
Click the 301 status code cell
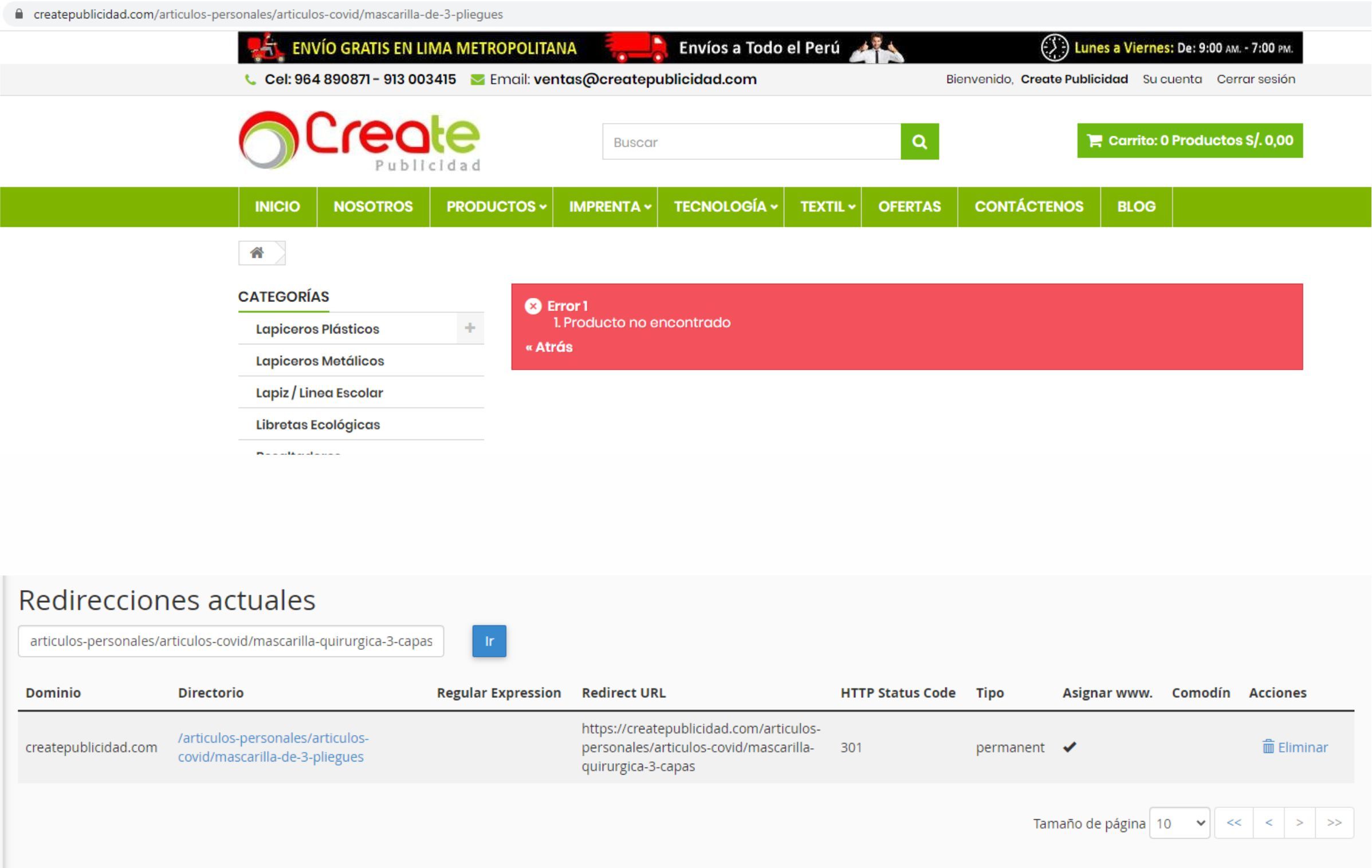click(x=851, y=747)
